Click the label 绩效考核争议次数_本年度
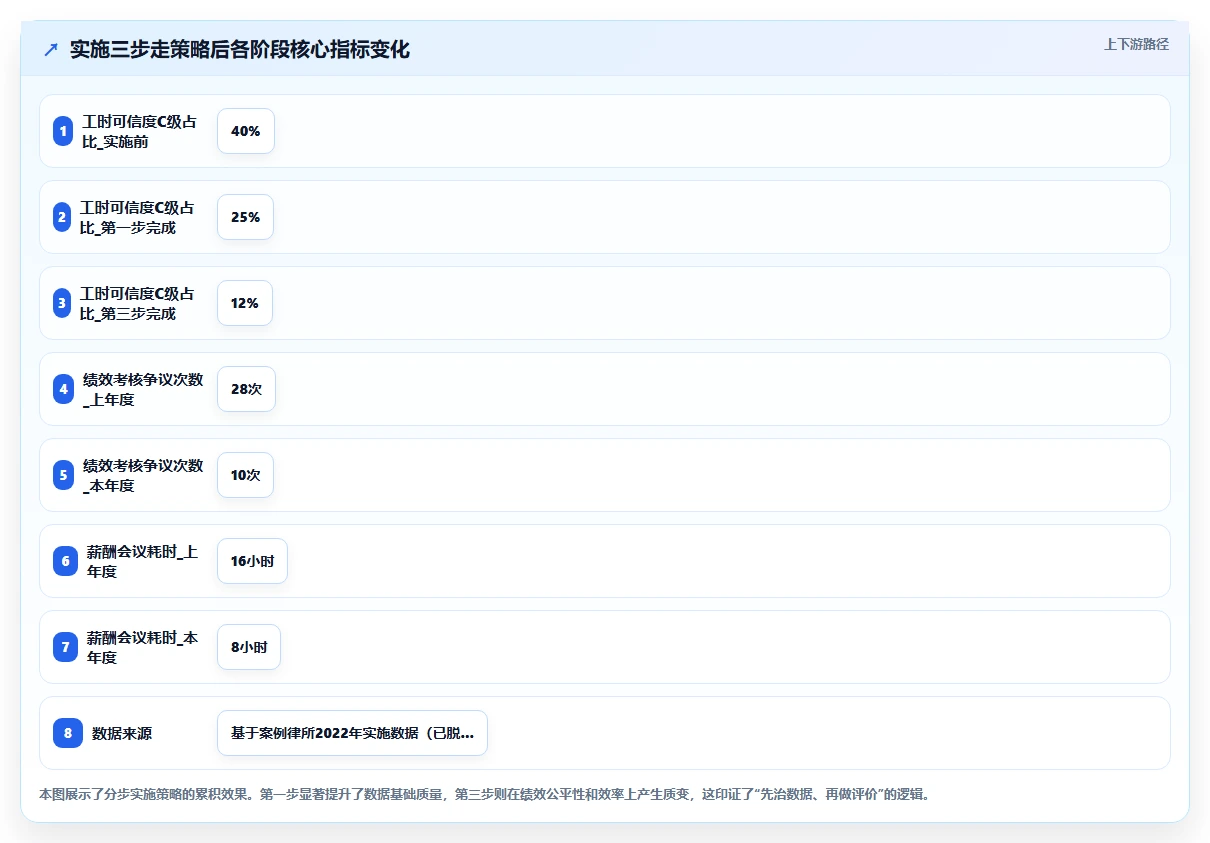Screen dimensions: 1210x843 (x=143, y=475)
